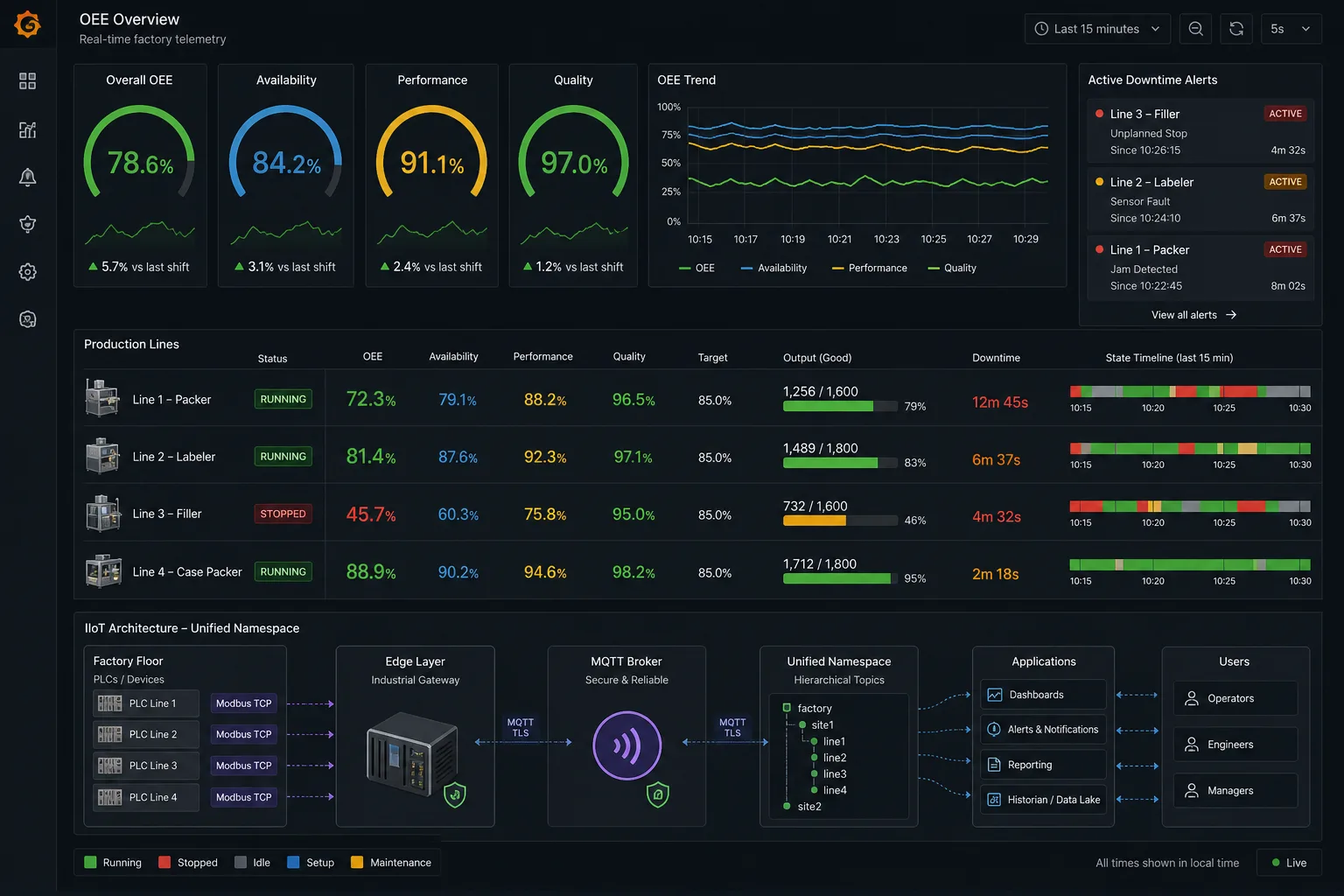Click the Line 1 – Packer machine thumbnail

pos(102,398)
